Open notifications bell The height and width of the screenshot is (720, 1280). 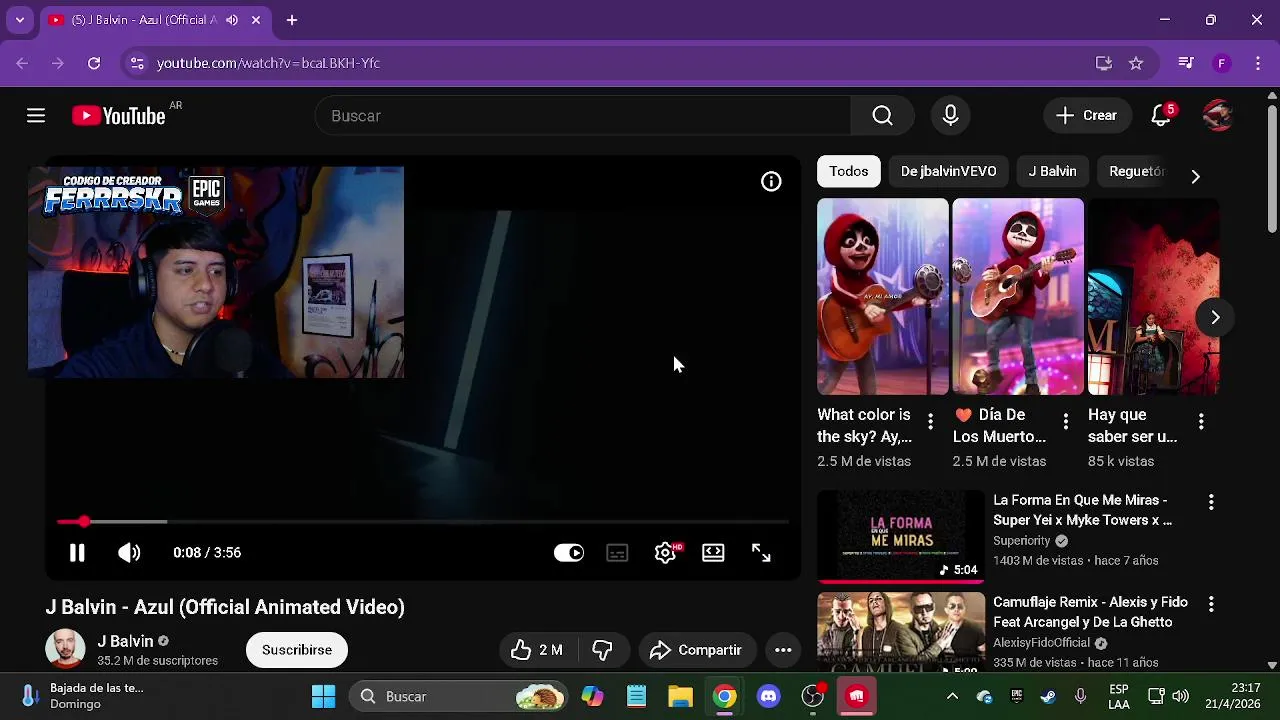point(1161,116)
